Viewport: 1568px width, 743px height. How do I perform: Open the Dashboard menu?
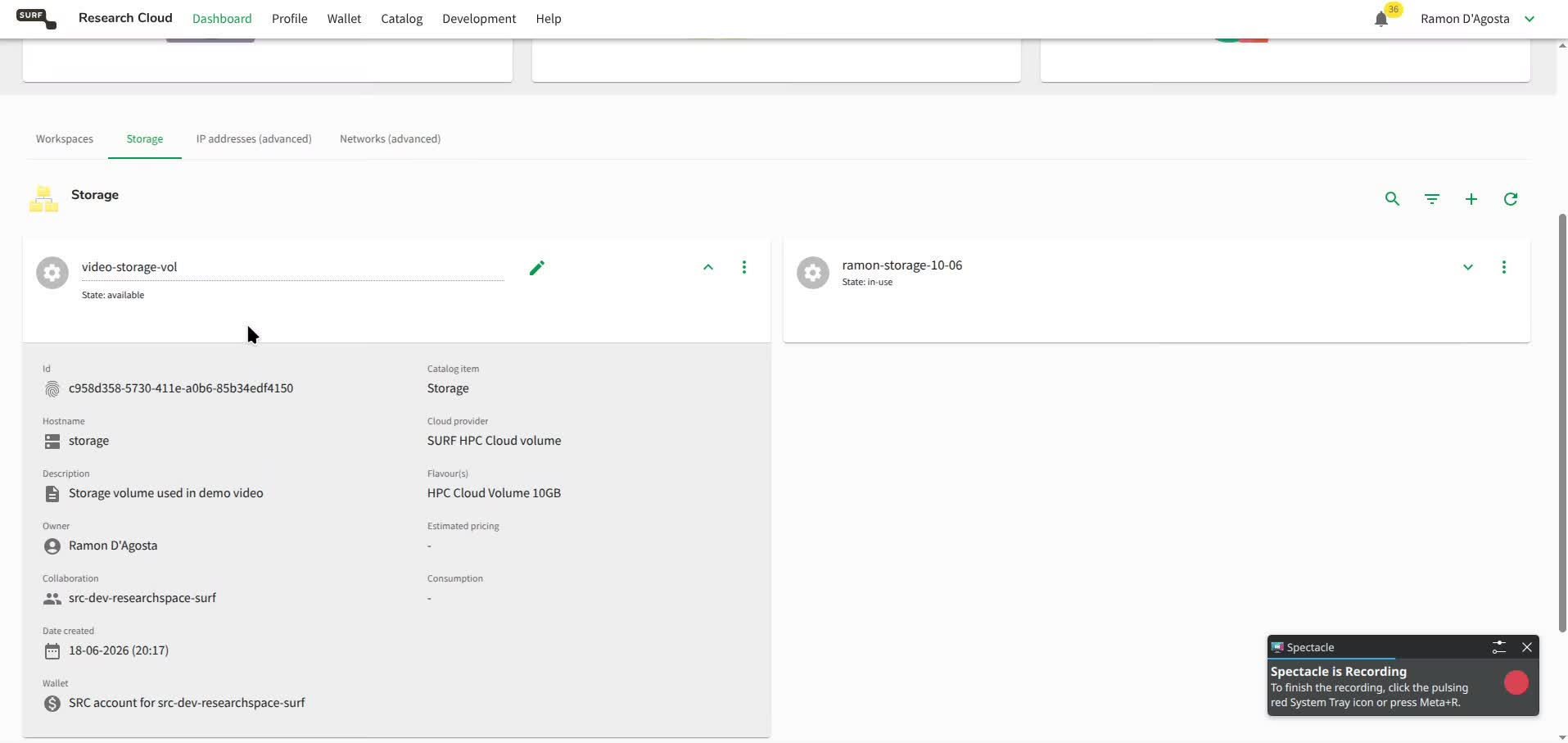(222, 19)
